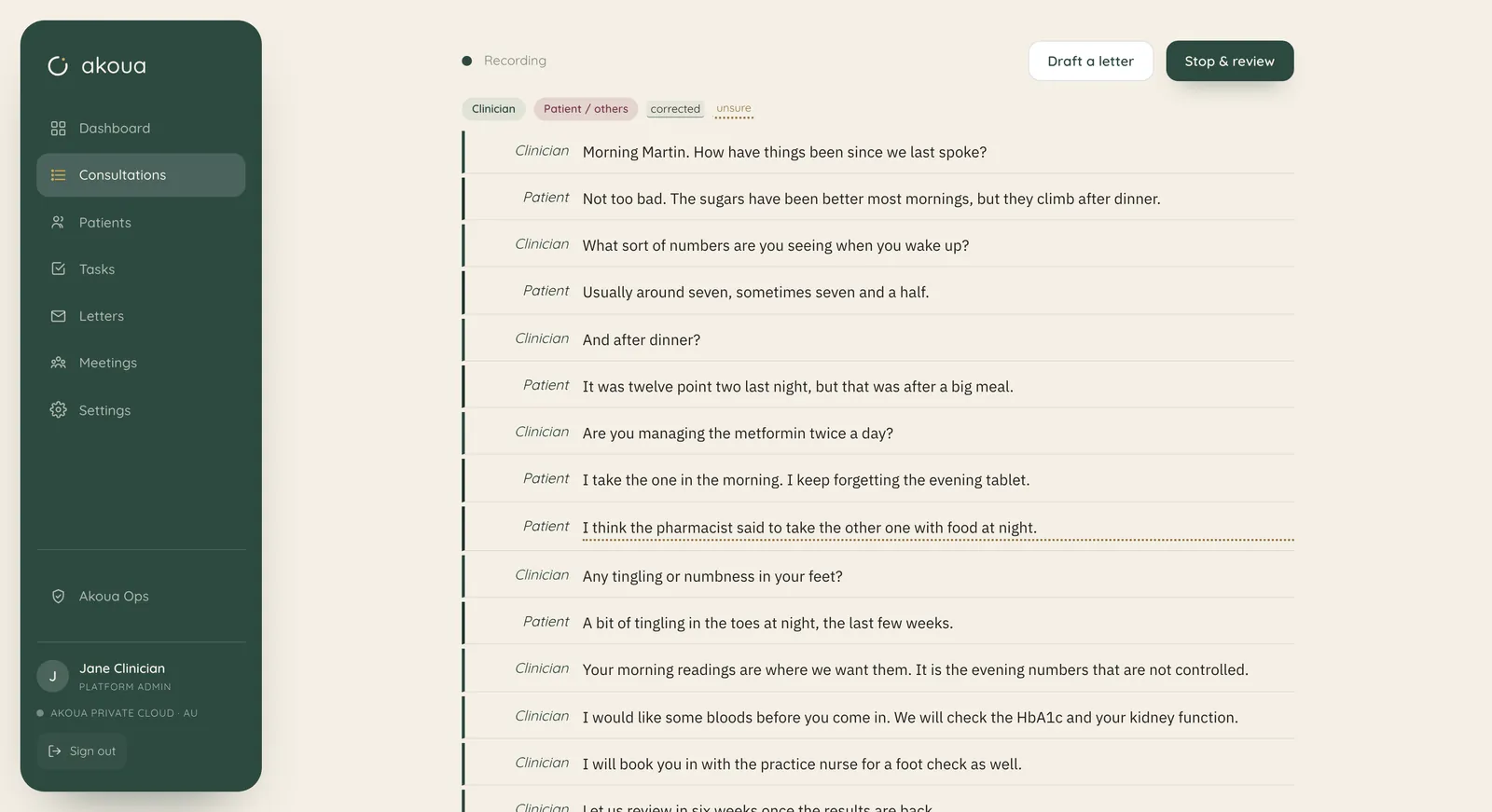Select line 'Are you managing the metformin twice a day?'
Screen dimensions: 1492x812
point(878,433)
